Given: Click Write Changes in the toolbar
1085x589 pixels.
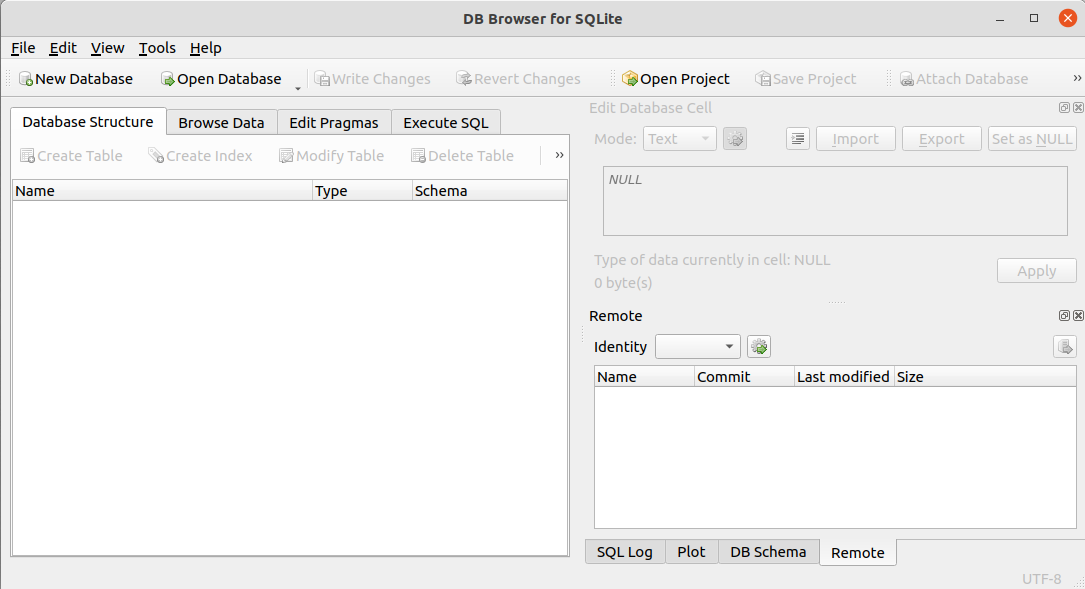Looking at the screenshot, I should [372, 79].
